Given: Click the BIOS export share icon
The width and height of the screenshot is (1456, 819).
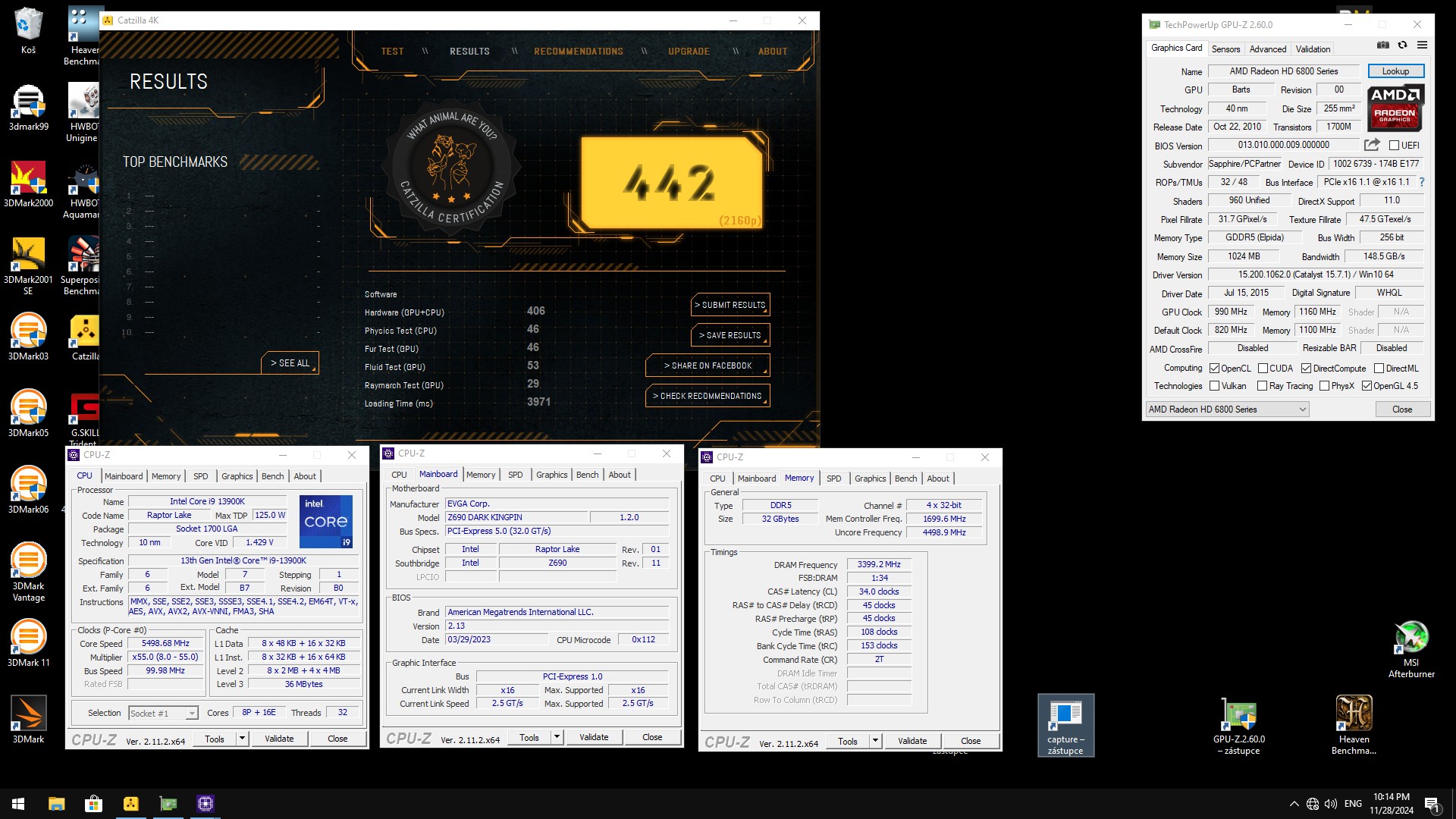Looking at the screenshot, I should click(x=1371, y=145).
